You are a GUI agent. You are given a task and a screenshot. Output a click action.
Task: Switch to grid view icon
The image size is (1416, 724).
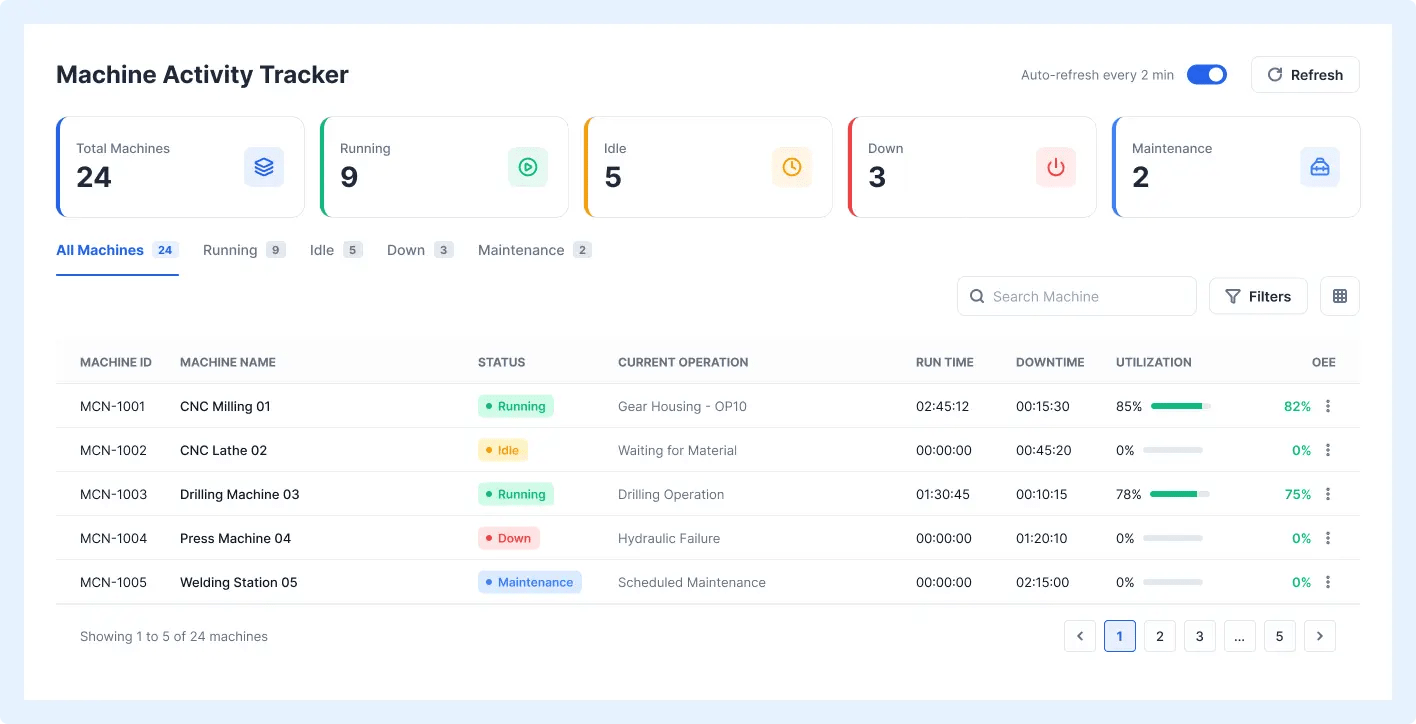(1340, 296)
